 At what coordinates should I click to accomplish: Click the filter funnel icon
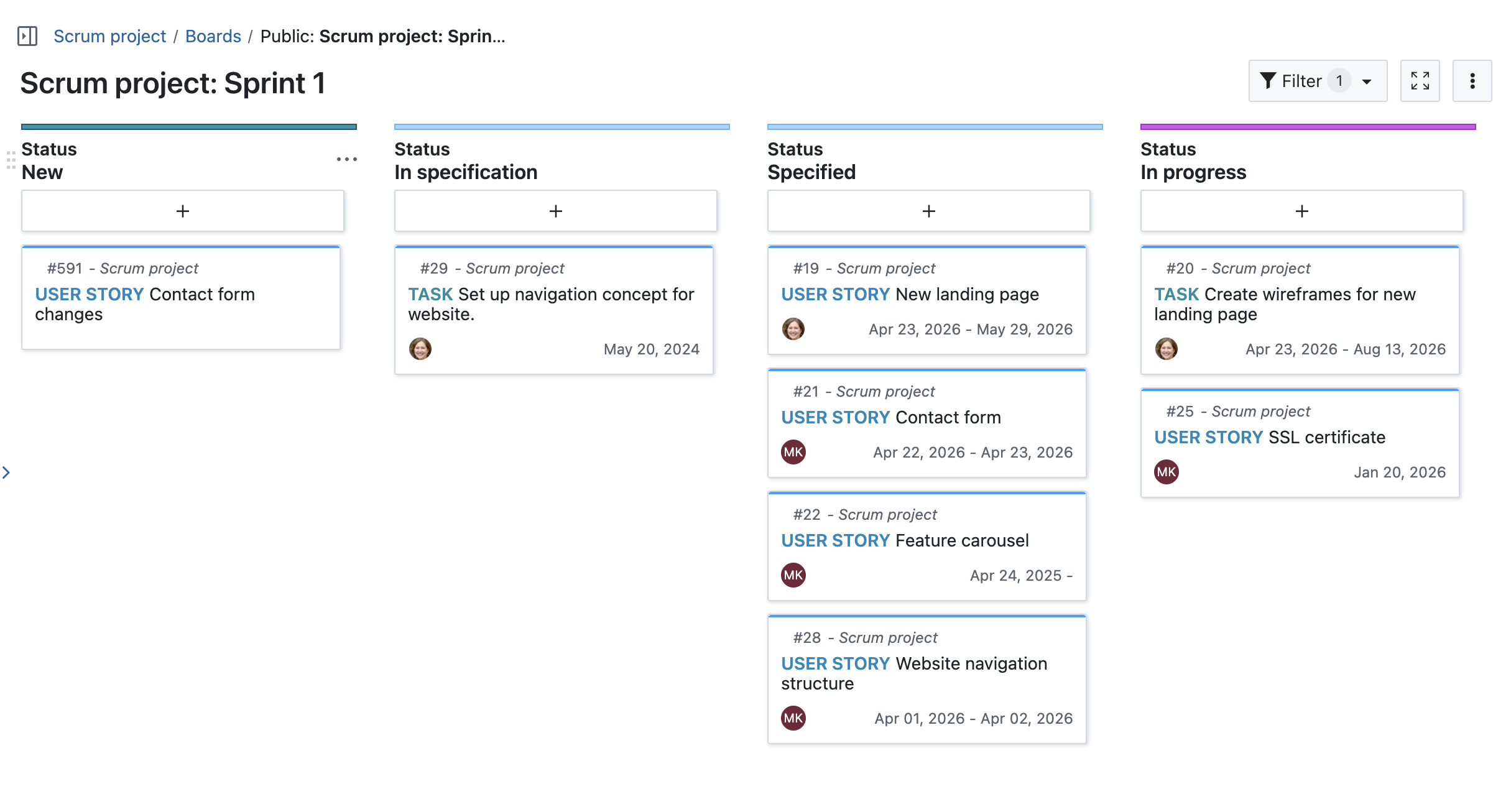click(x=1268, y=80)
